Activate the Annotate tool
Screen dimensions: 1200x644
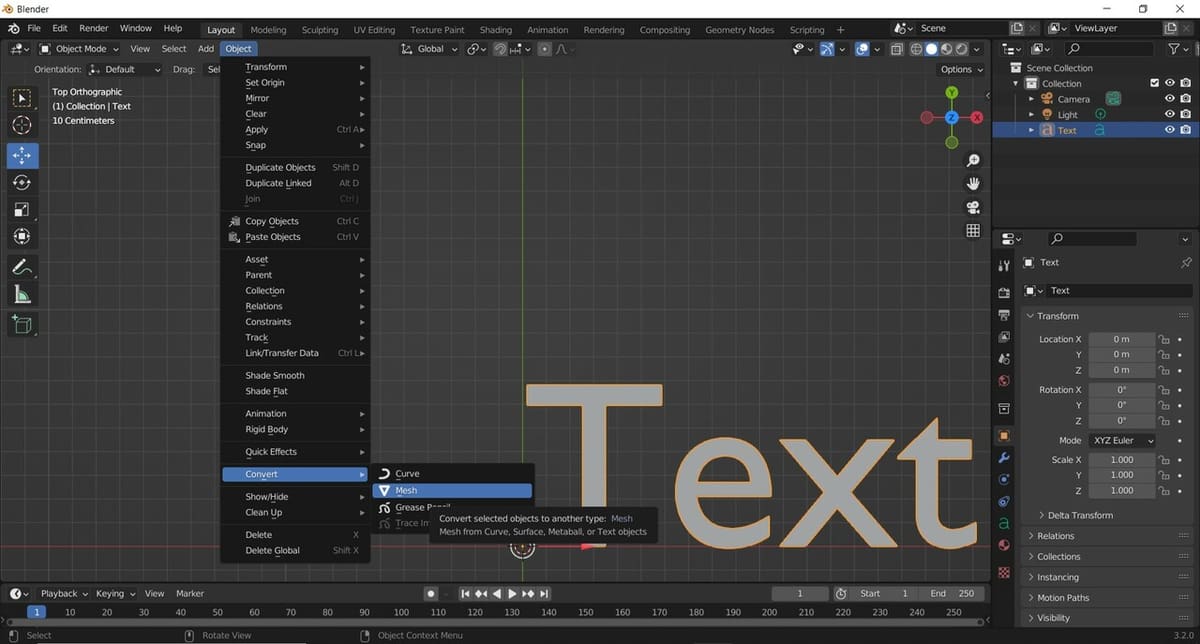point(22,267)
